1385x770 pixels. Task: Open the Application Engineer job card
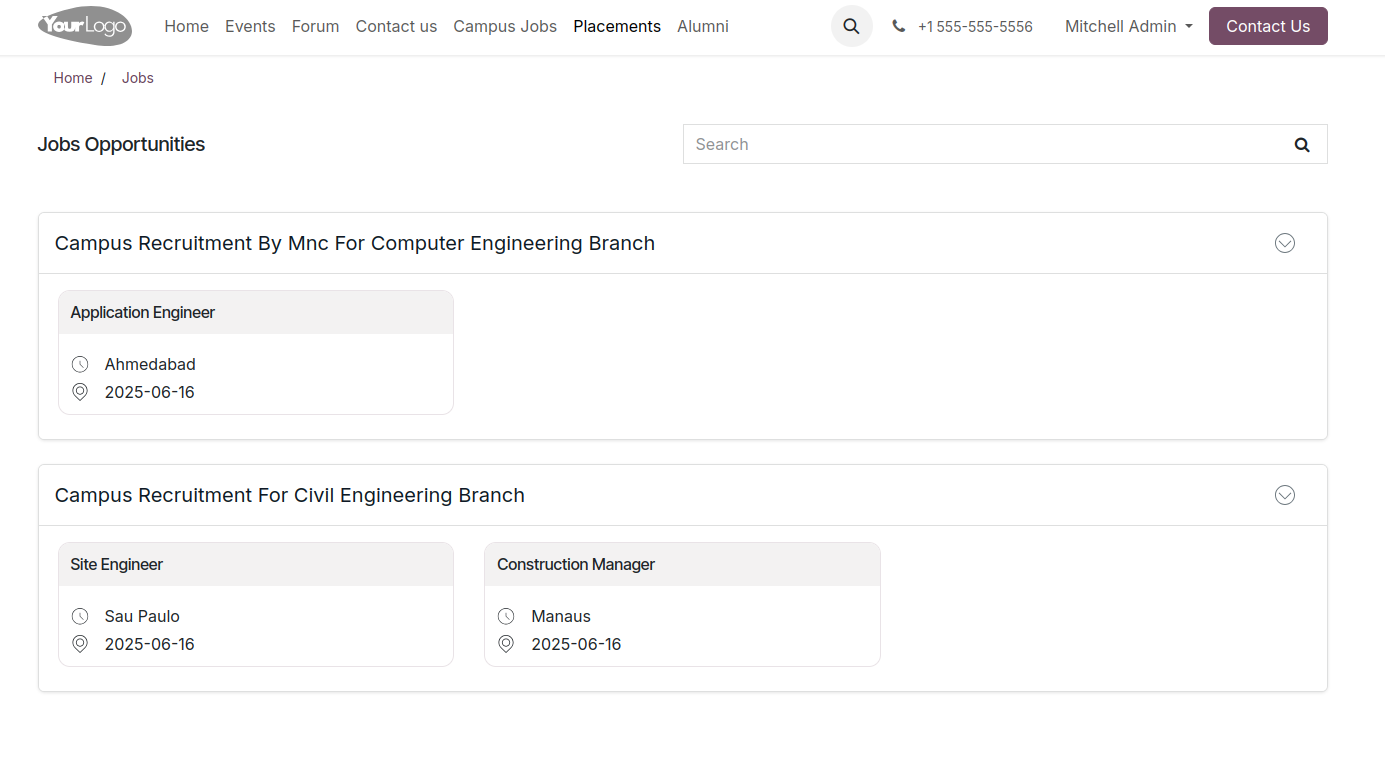(256, 352)
